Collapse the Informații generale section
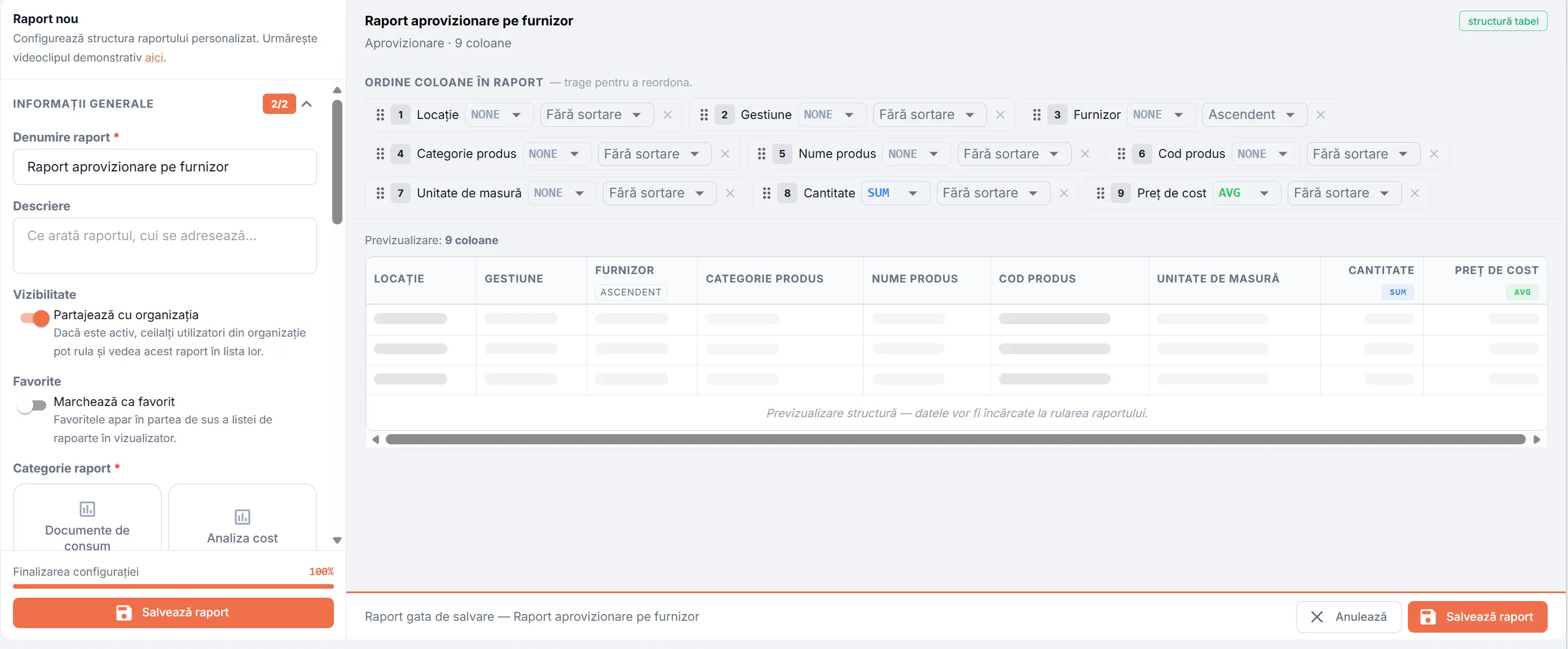The image size is (1568, 649). (x=307, y=104)
